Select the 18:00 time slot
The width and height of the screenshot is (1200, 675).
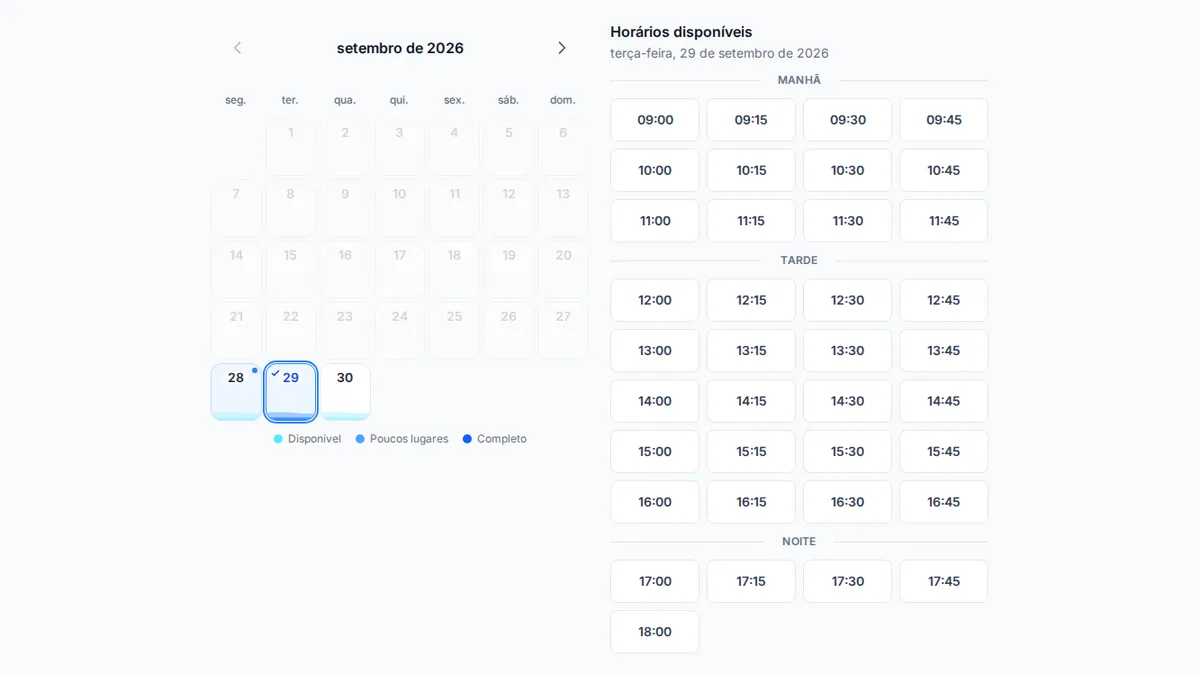[655, 632]
